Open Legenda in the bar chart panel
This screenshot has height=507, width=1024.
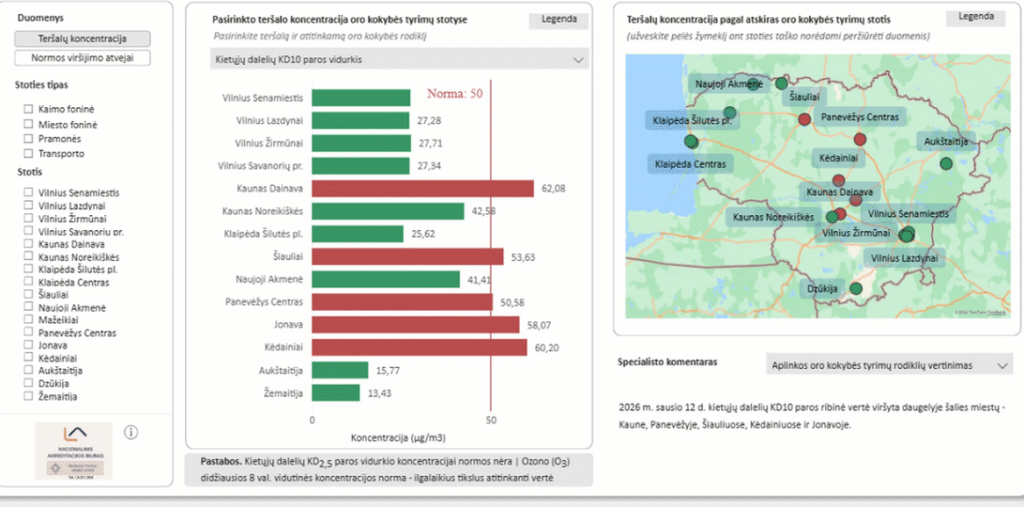tap(558, 20)
